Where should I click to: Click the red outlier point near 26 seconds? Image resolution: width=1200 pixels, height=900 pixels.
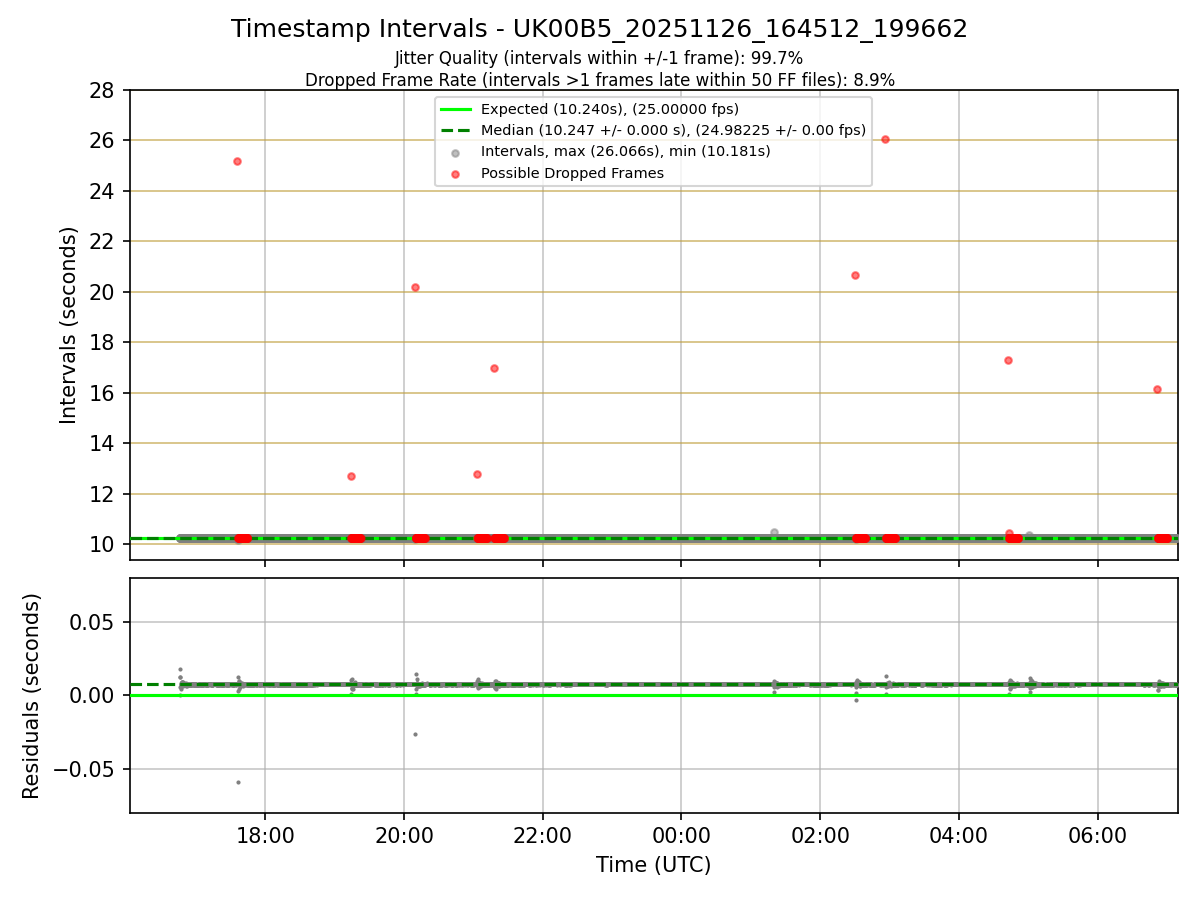[x=885, y=139]
